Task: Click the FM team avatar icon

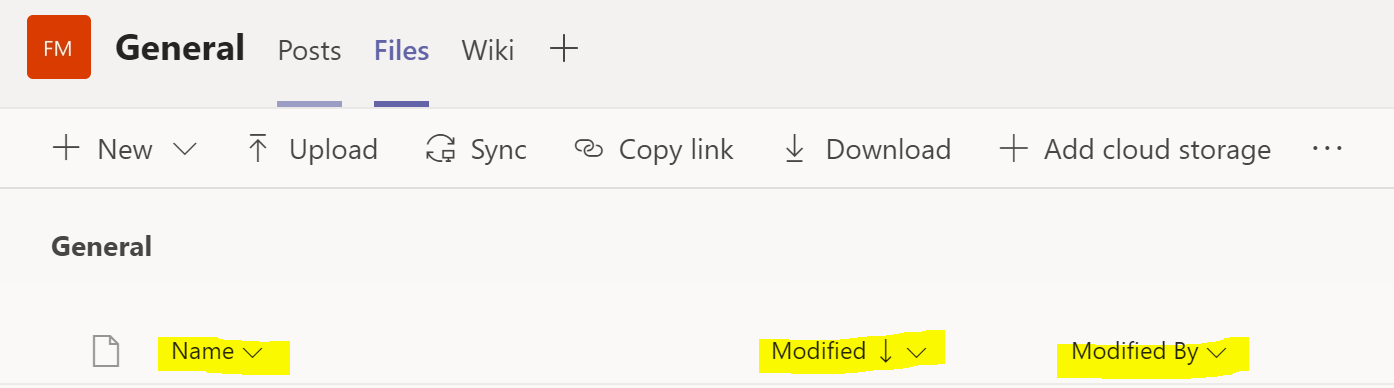Action: click(59, 47)
